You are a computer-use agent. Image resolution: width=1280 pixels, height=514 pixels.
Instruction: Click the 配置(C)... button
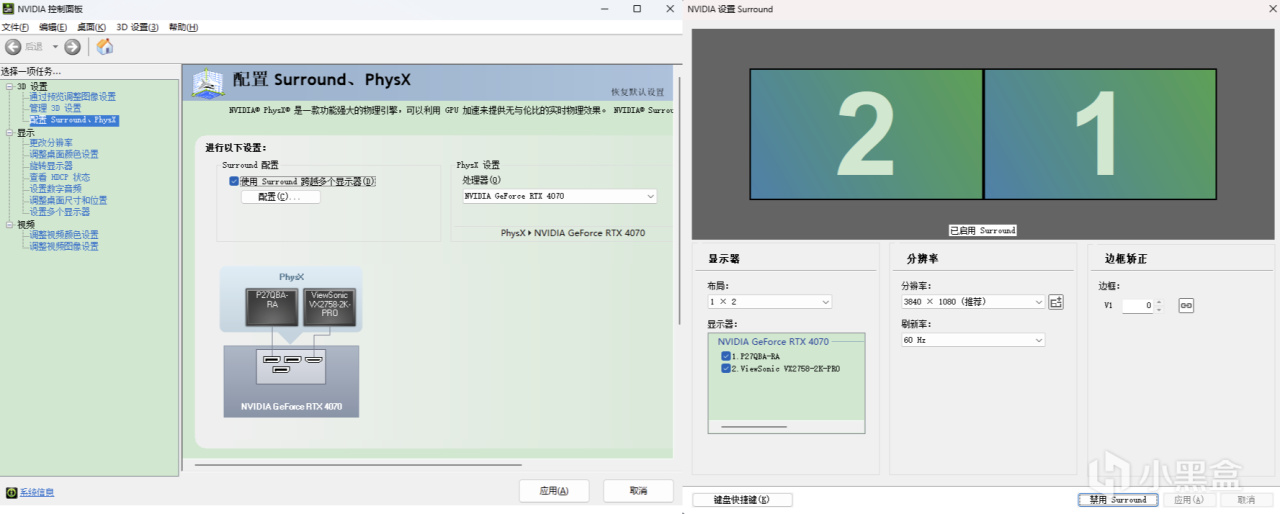[x=281, y=197]
